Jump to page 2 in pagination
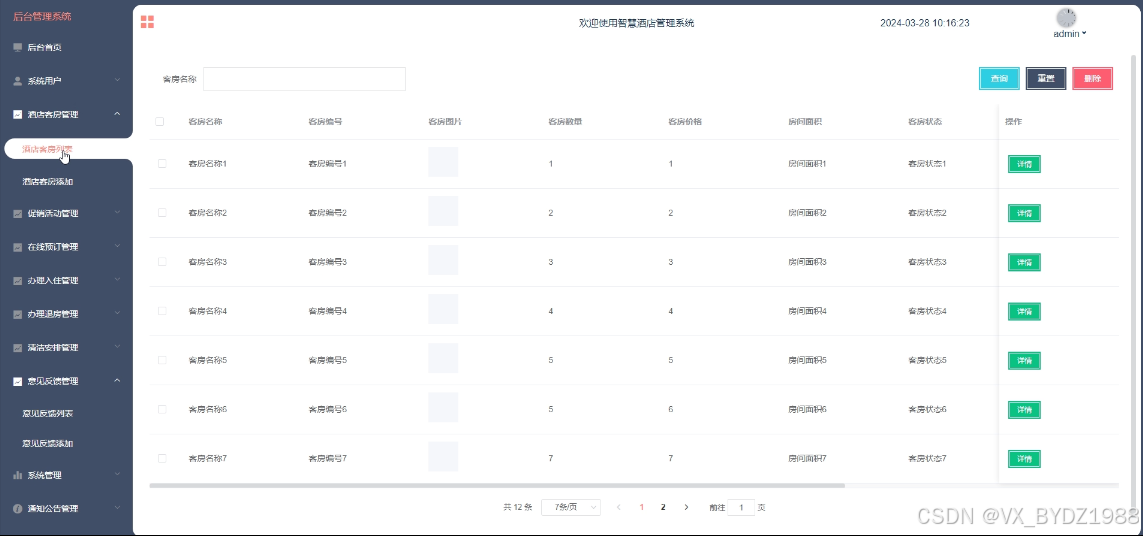 point(663,507)
